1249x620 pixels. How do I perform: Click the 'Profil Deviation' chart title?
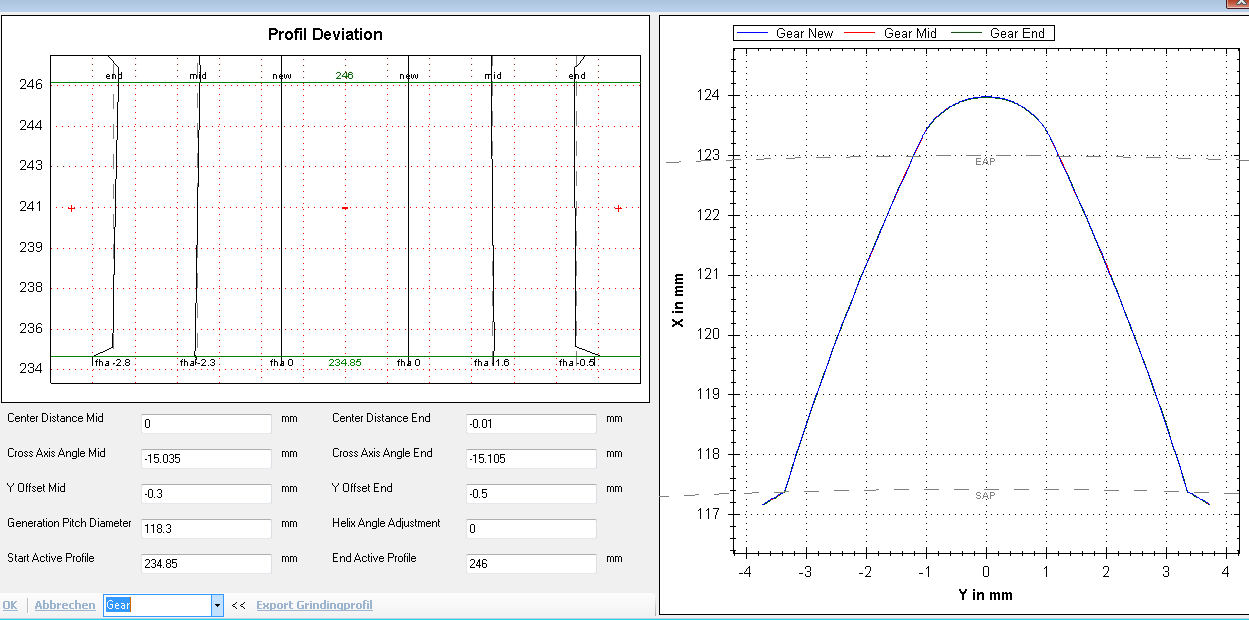(325, 34)
